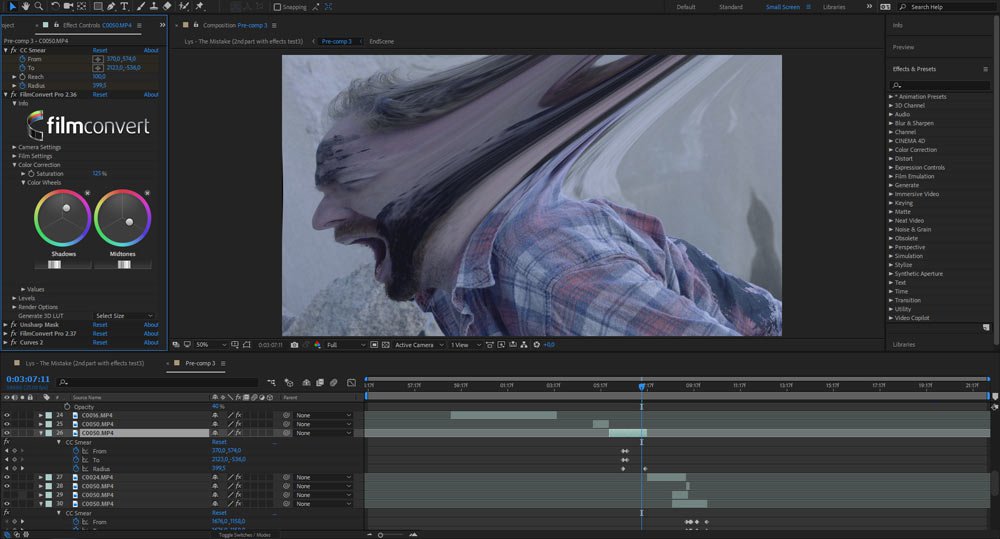Click the Shadows color wheel
Image resolution: width=1000 pixels, height=539 pixels.
coord(62,216)
